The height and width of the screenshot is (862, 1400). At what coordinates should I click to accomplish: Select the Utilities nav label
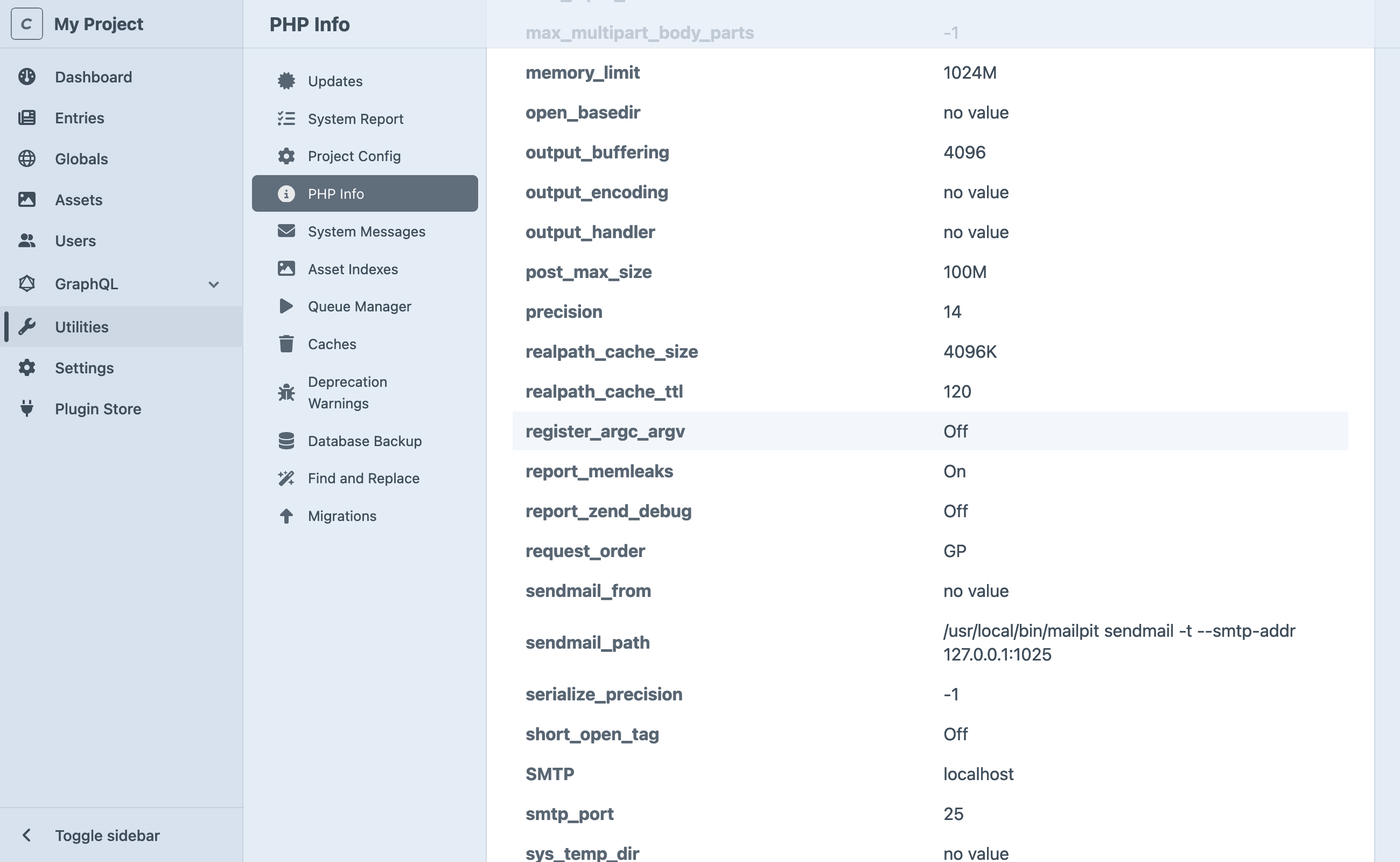click(81, 326)
